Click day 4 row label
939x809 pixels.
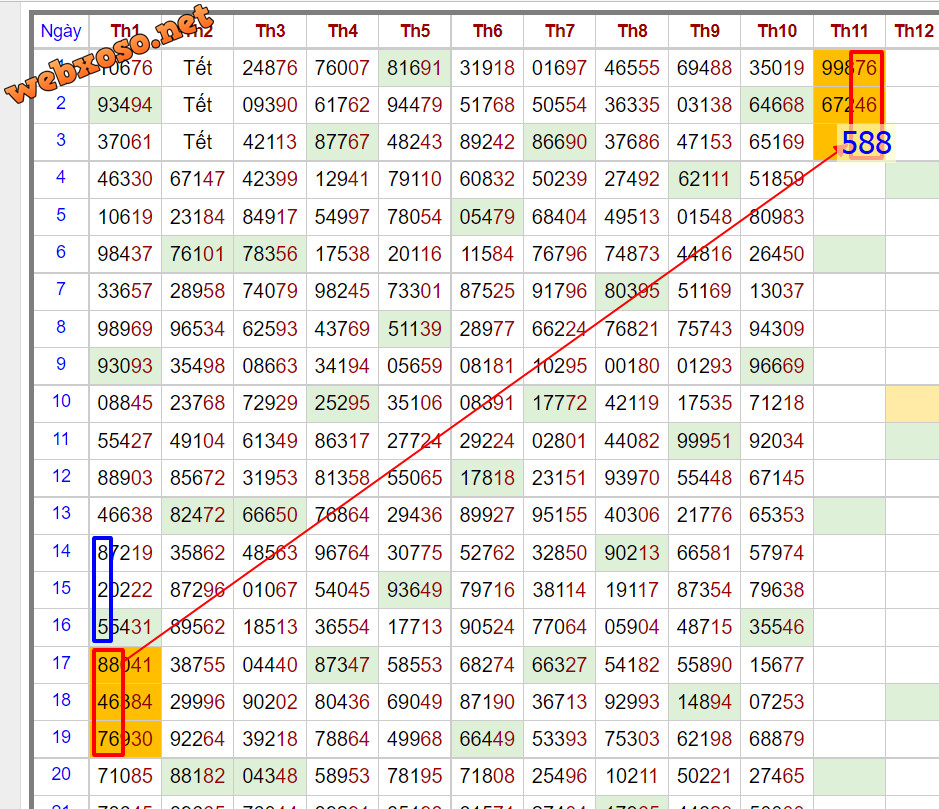61,178
